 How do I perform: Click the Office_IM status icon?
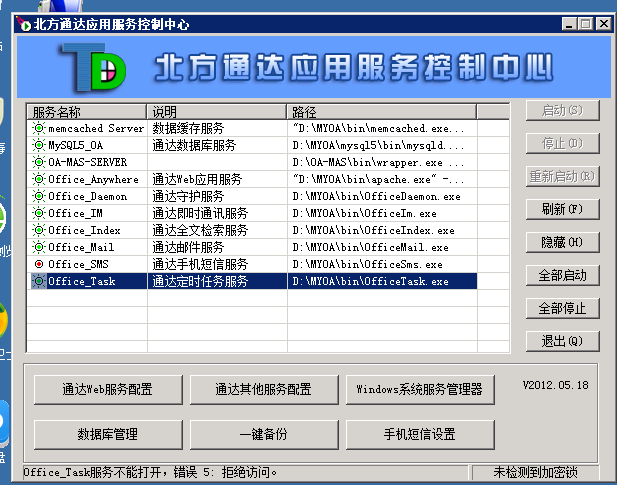click(39, 213)
